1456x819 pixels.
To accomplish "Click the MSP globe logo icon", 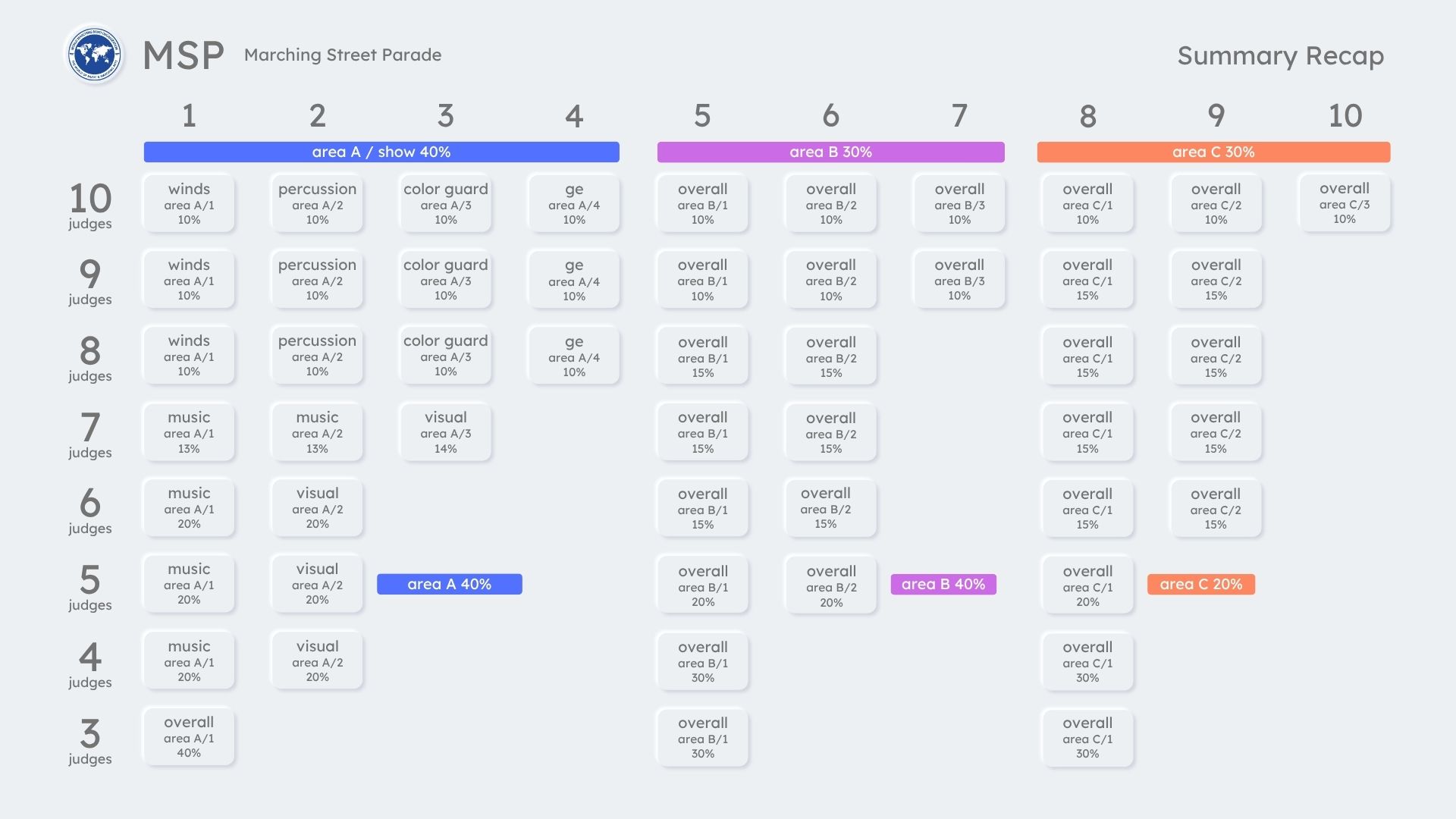I will coord(95,55).
